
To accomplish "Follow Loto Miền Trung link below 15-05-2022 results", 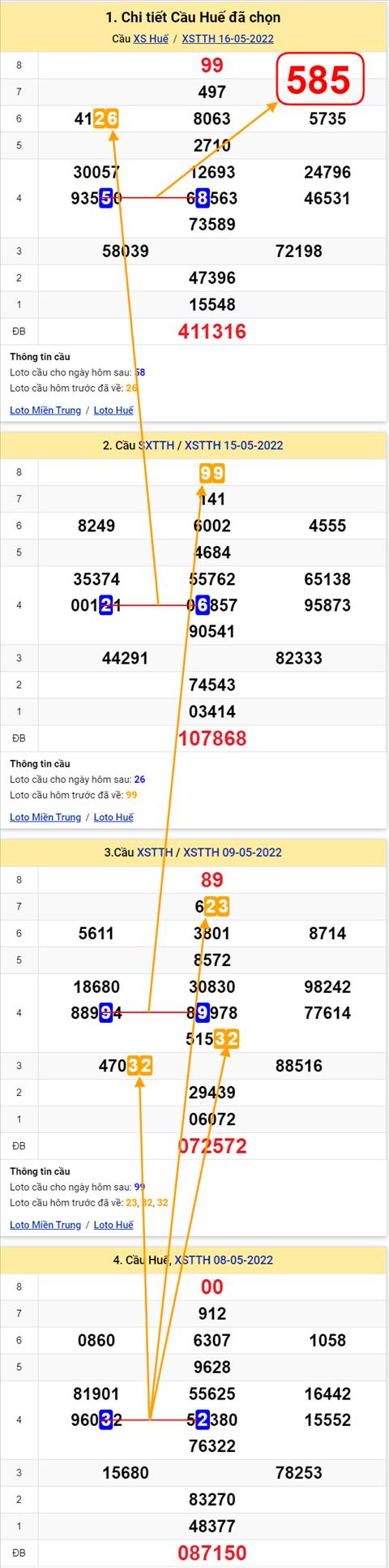I will click(x=45, y=818).
